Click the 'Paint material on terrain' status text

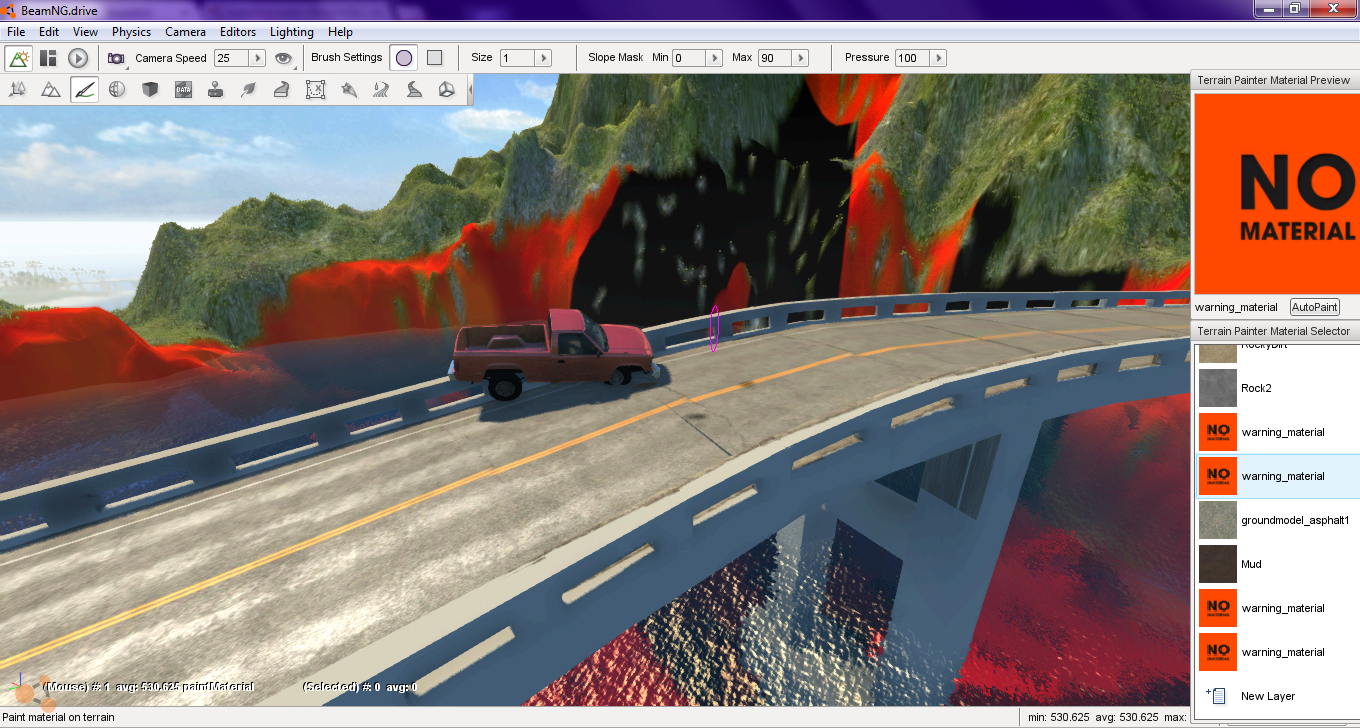[x=59, y=717]
